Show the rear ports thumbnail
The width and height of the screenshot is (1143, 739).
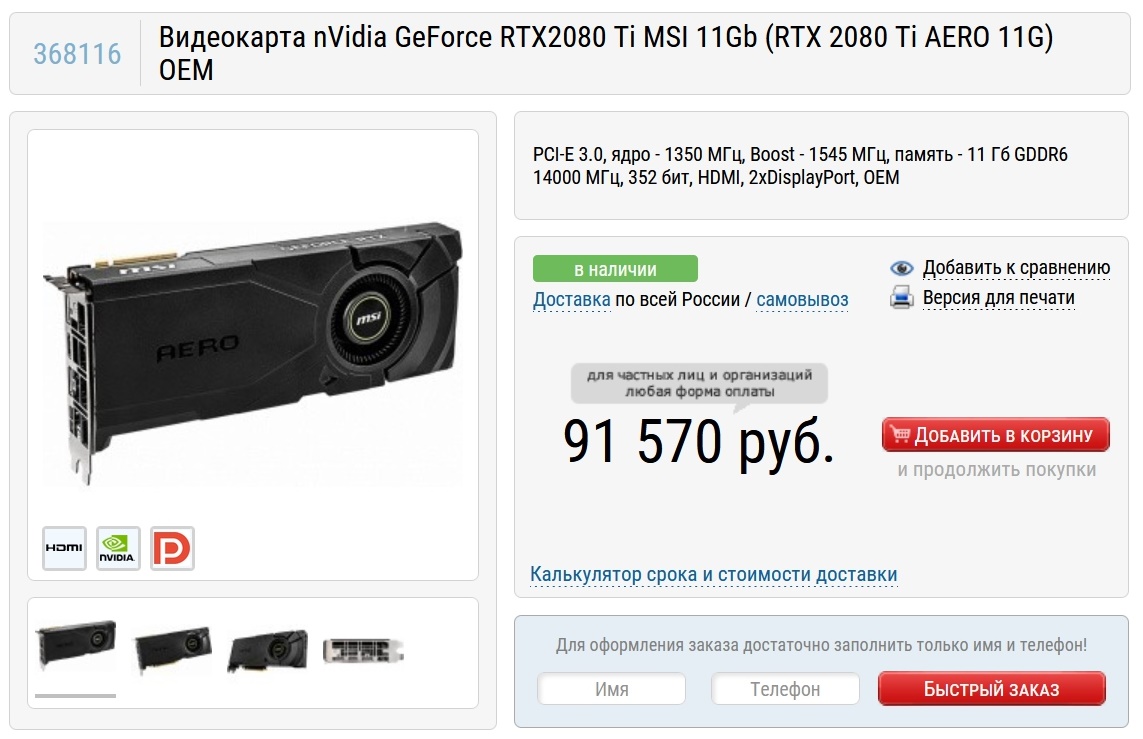coord(363,651)
